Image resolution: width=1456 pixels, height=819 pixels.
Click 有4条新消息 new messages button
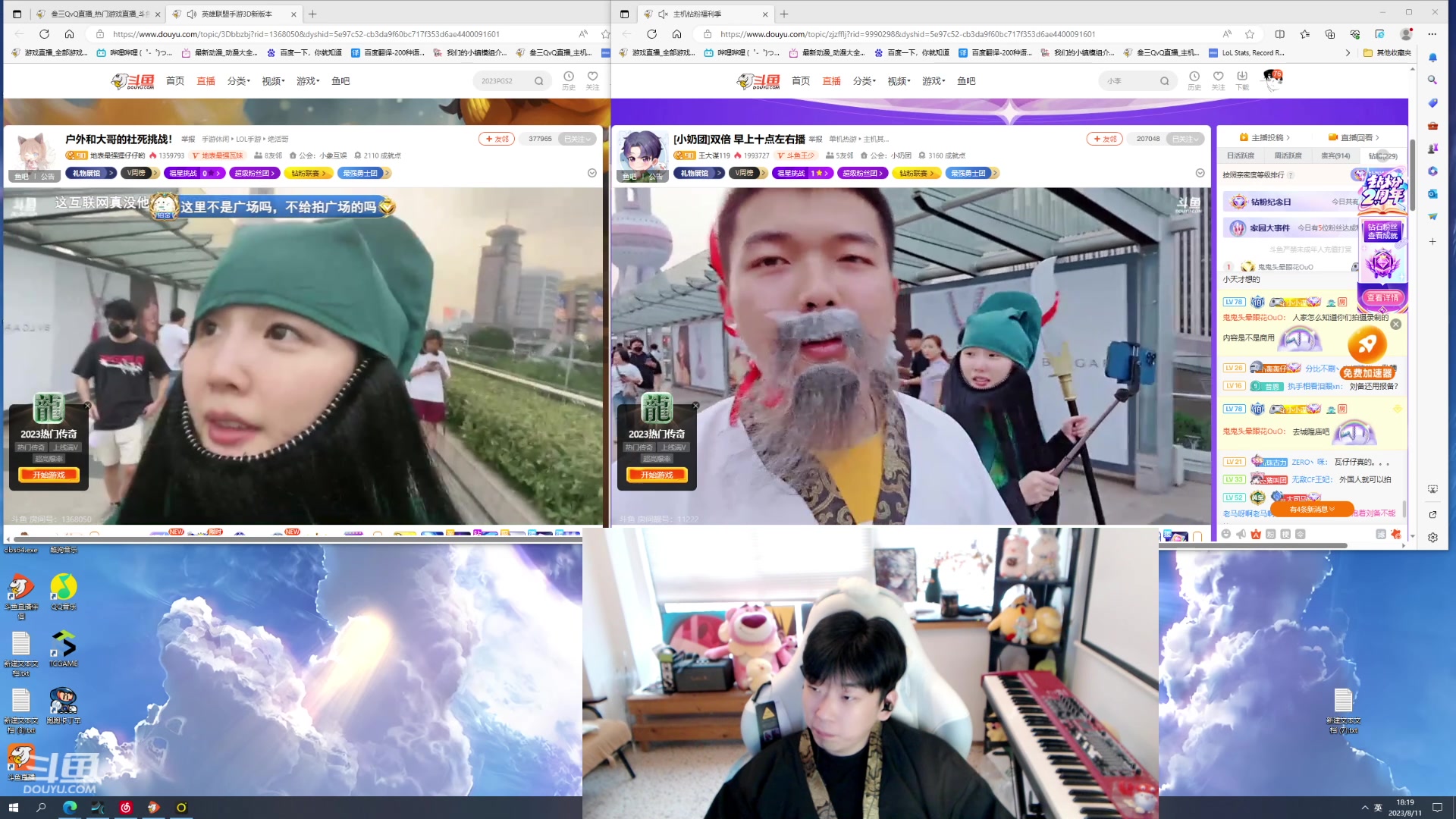click(x=1312, y=510)
